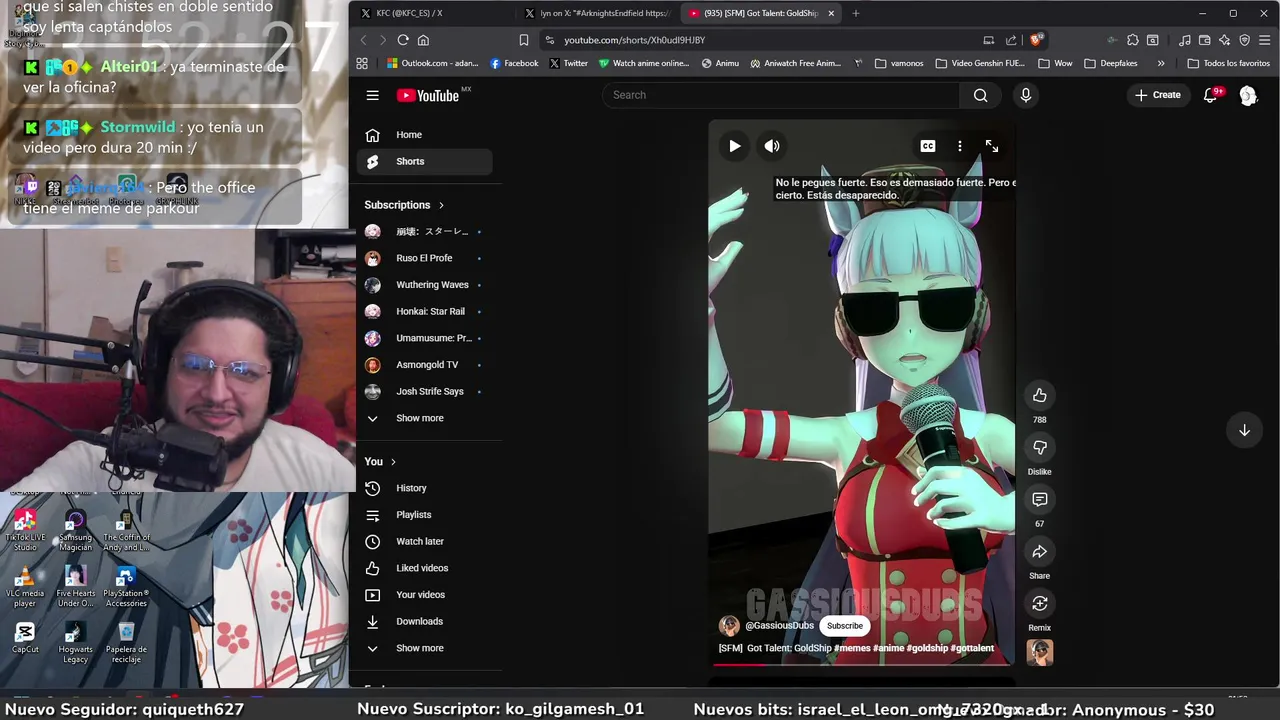
Task: Open the @GassiousDubs channel link
Action: click(x=779, y=626)
